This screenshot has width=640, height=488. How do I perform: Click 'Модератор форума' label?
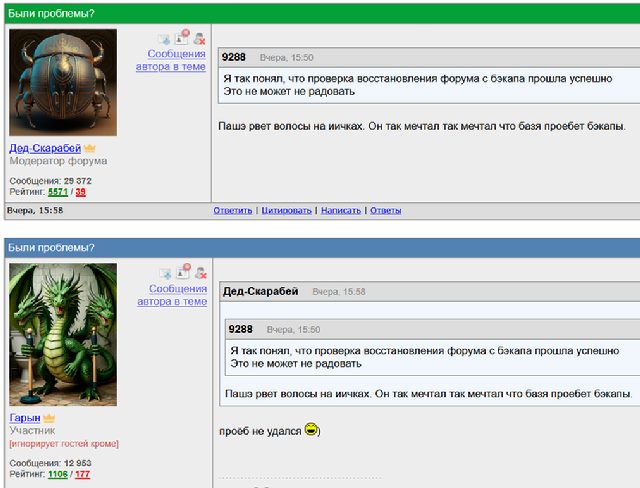coord(58,161)
